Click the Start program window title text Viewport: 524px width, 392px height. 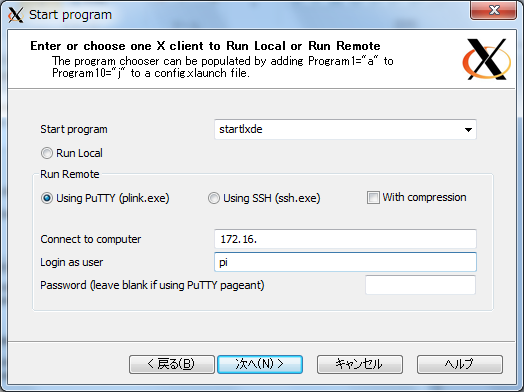[71, 15]
